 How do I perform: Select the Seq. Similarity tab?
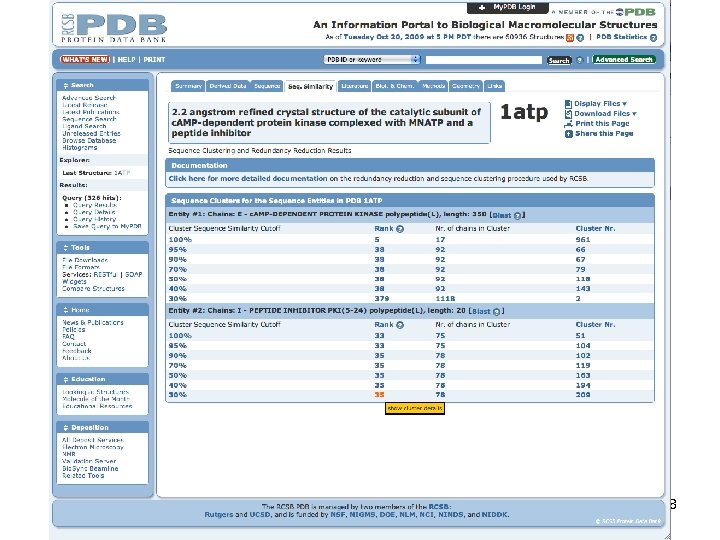[x=311, y=86]
